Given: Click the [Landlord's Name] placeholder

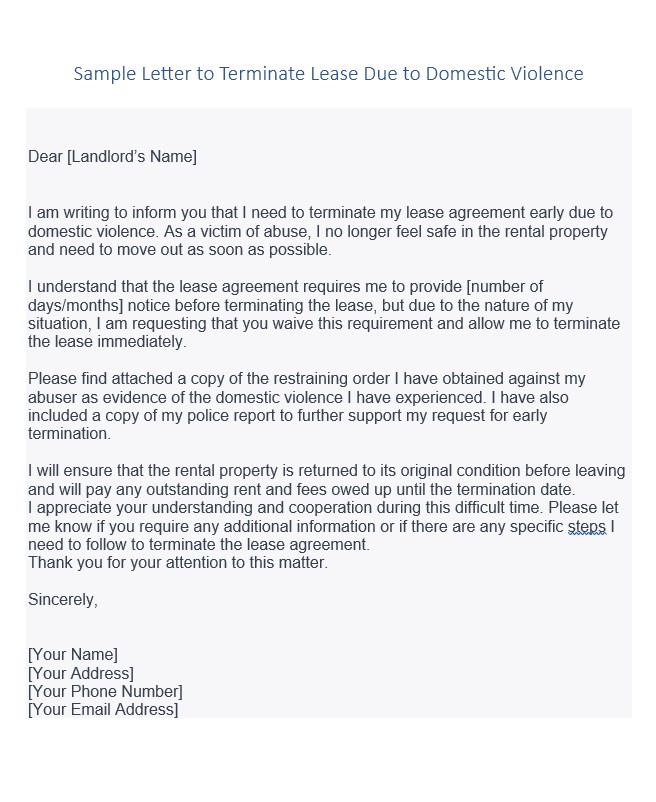Looking at the screenshot, I should click(x=132, y=157).
